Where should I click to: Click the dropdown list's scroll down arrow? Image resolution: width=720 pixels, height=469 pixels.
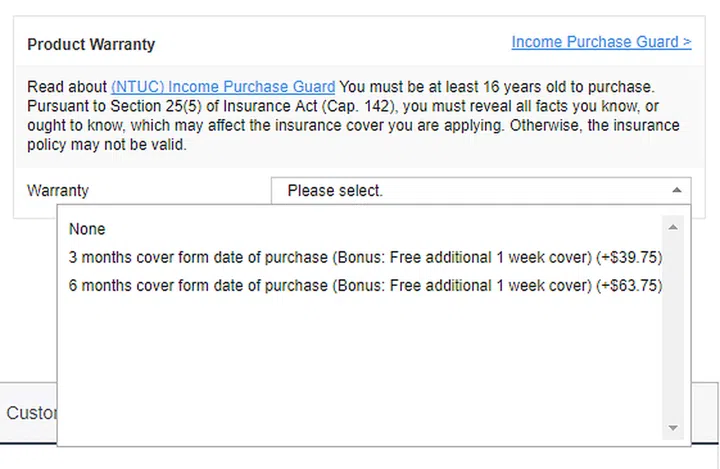click(674, 427)
